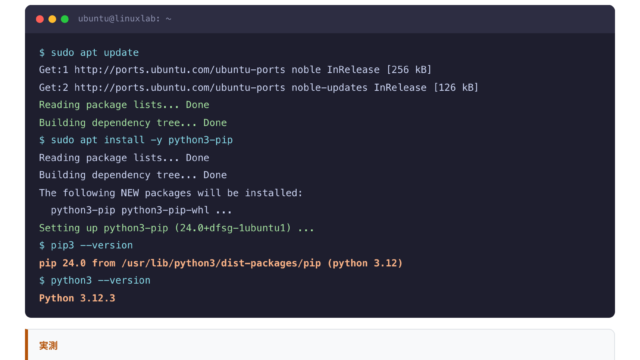Viewport: 640px width, 360px height.
Task: Click the 'Setting up python3-pip (24.0+dfsg-1ubuntu1)' line
Action: [x=176, y=228]
